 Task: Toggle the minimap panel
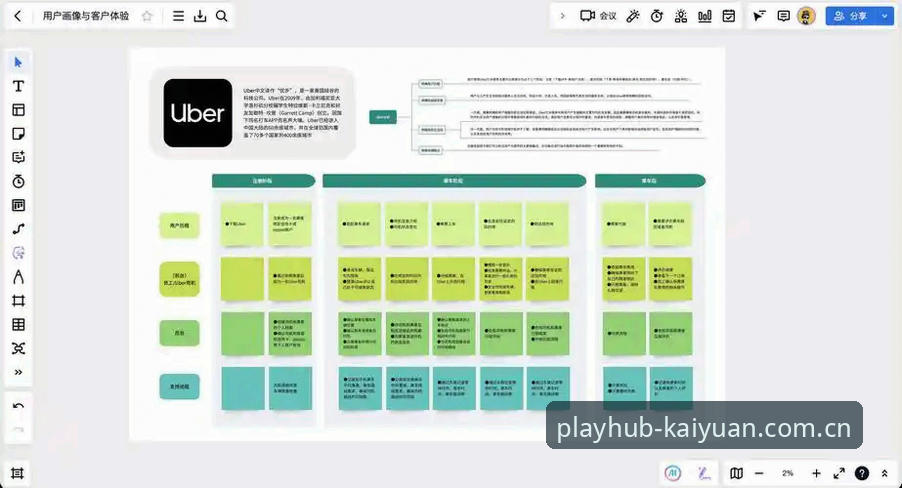coord(736,473)
